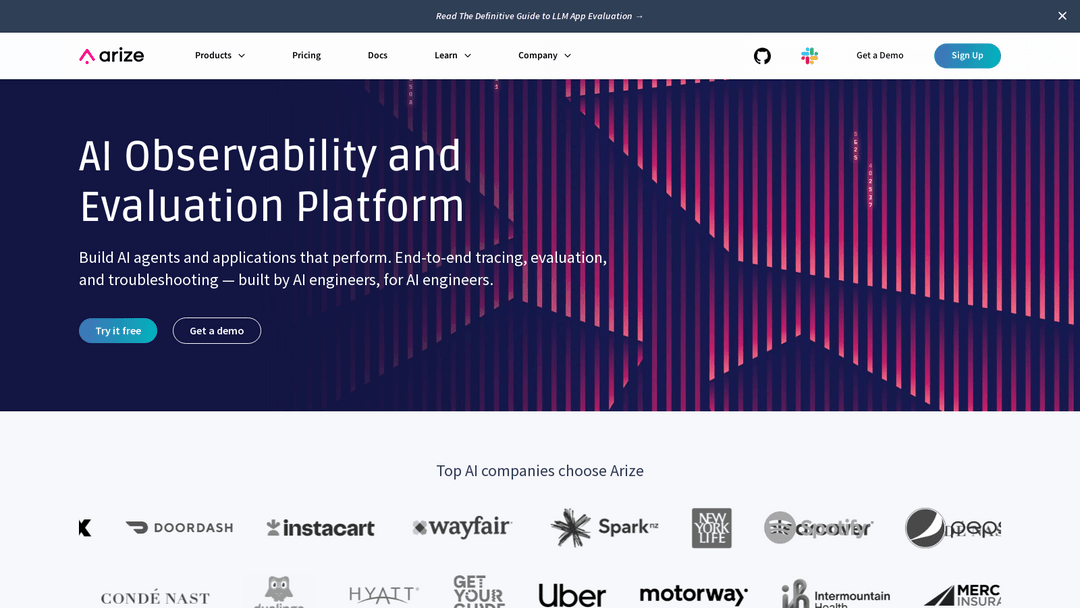Click the Try it free button
The image size is (1080, 608).
[118, 331]
